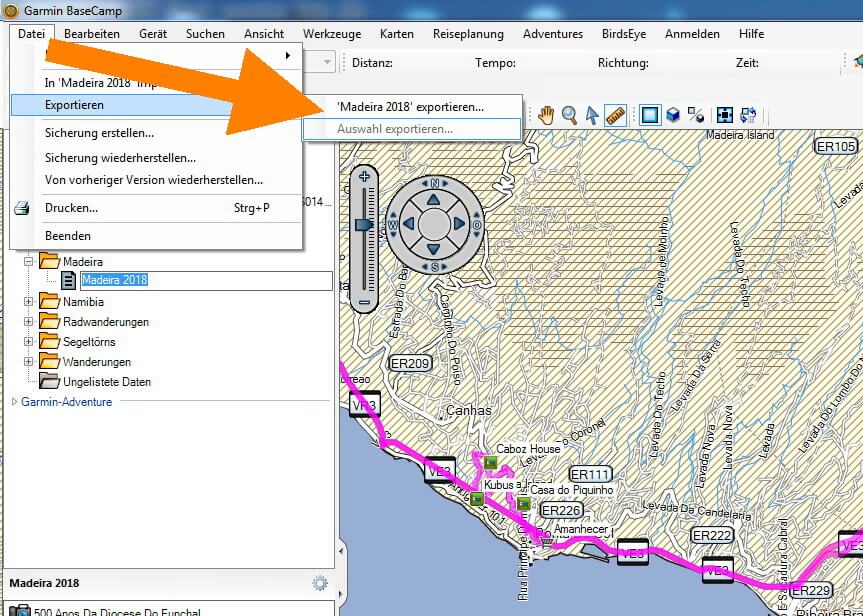Click Sicherung erstellen... in Datei menu
Image resolution: width=863 pixels, height=616 pixels.
[x=99, y=133]
